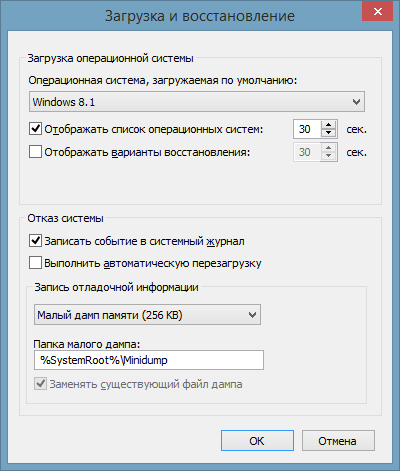Click the %SystemRoot%\Minidump folder path field
Viewport: 400px width, 471px height.
click(149, 360)
